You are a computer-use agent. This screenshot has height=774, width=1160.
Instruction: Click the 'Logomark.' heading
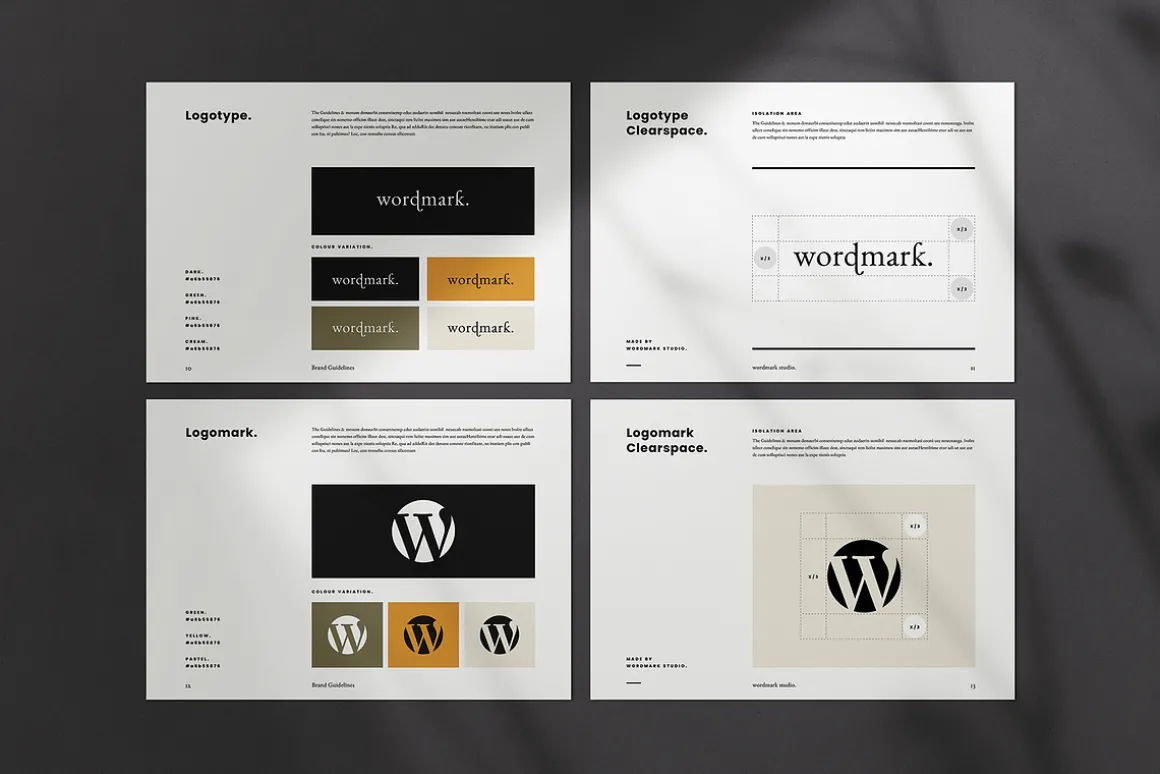221,433
